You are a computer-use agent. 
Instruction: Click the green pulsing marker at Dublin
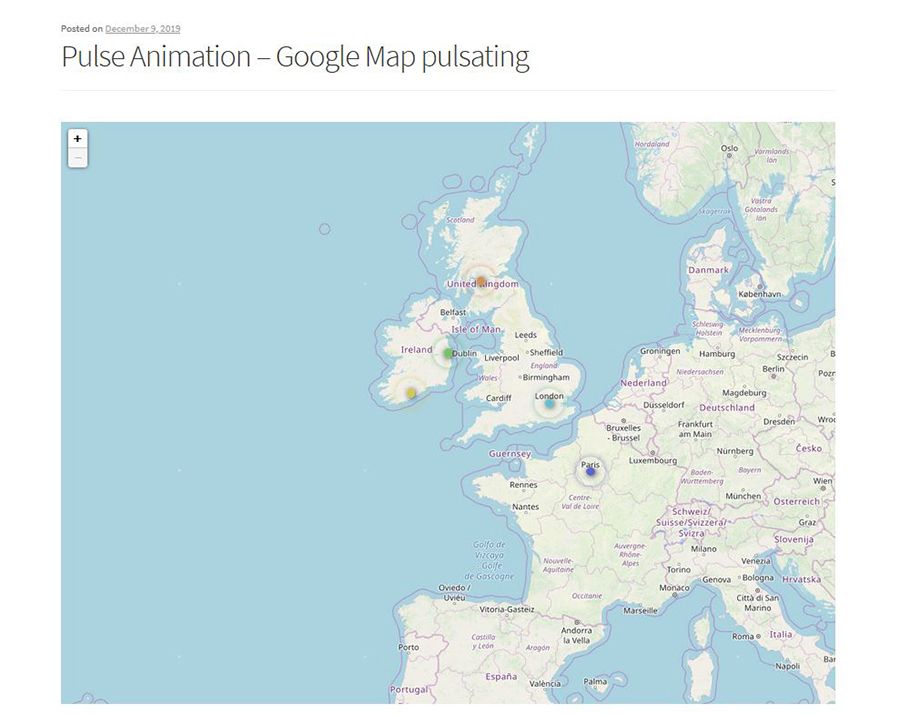(448, 353)
